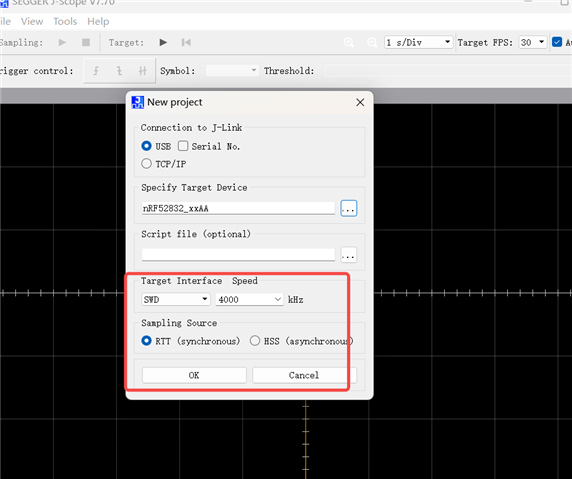Click the Threshold input field
Screen dimensions: 572x479
point(448,70)
